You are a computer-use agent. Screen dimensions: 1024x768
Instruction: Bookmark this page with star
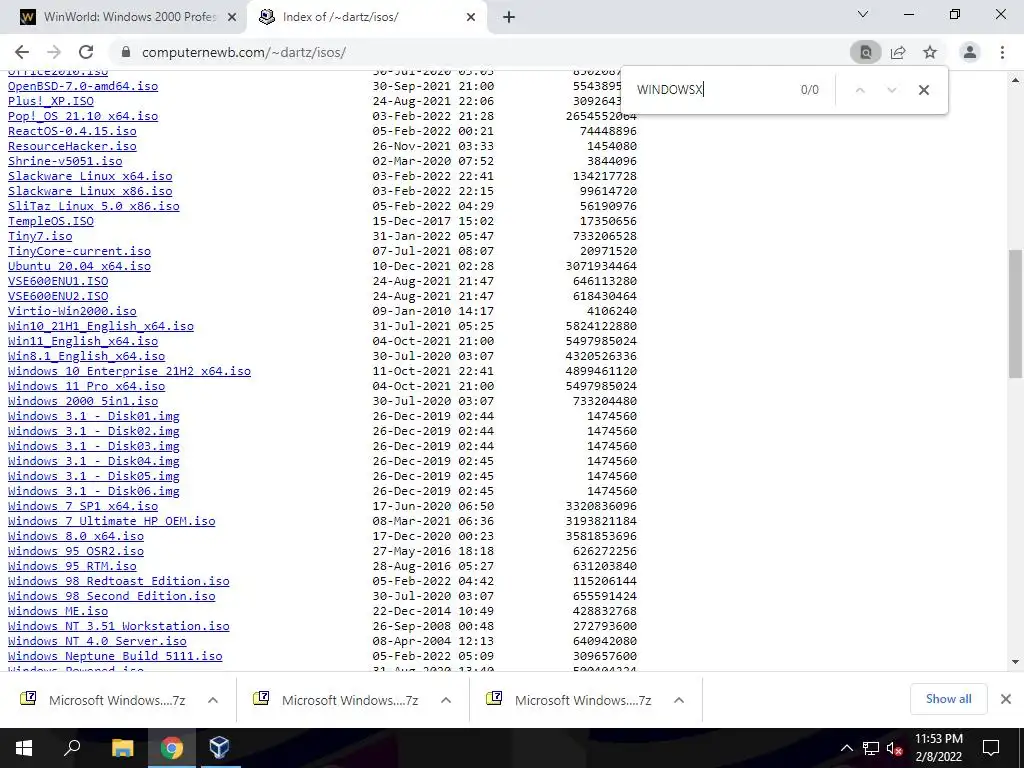click(x=930, y=52)
